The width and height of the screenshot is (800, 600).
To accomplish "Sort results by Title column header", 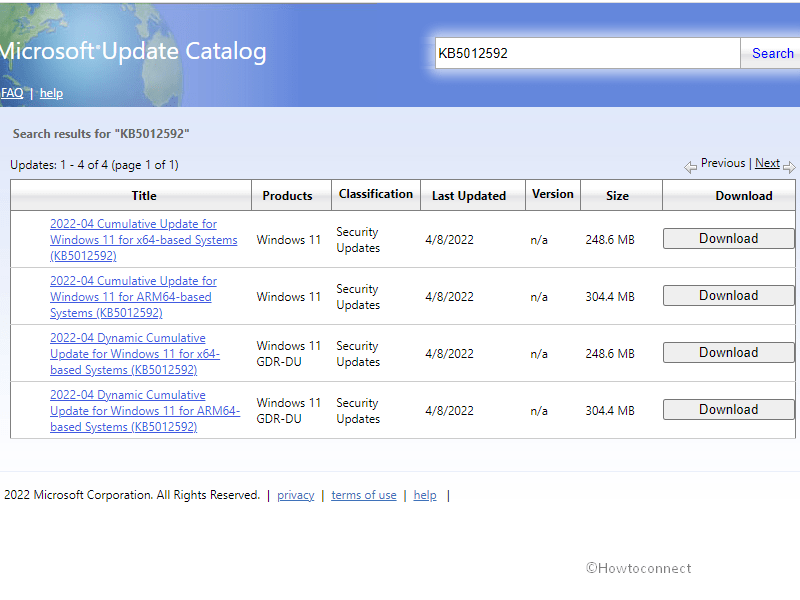I will 144,196.
